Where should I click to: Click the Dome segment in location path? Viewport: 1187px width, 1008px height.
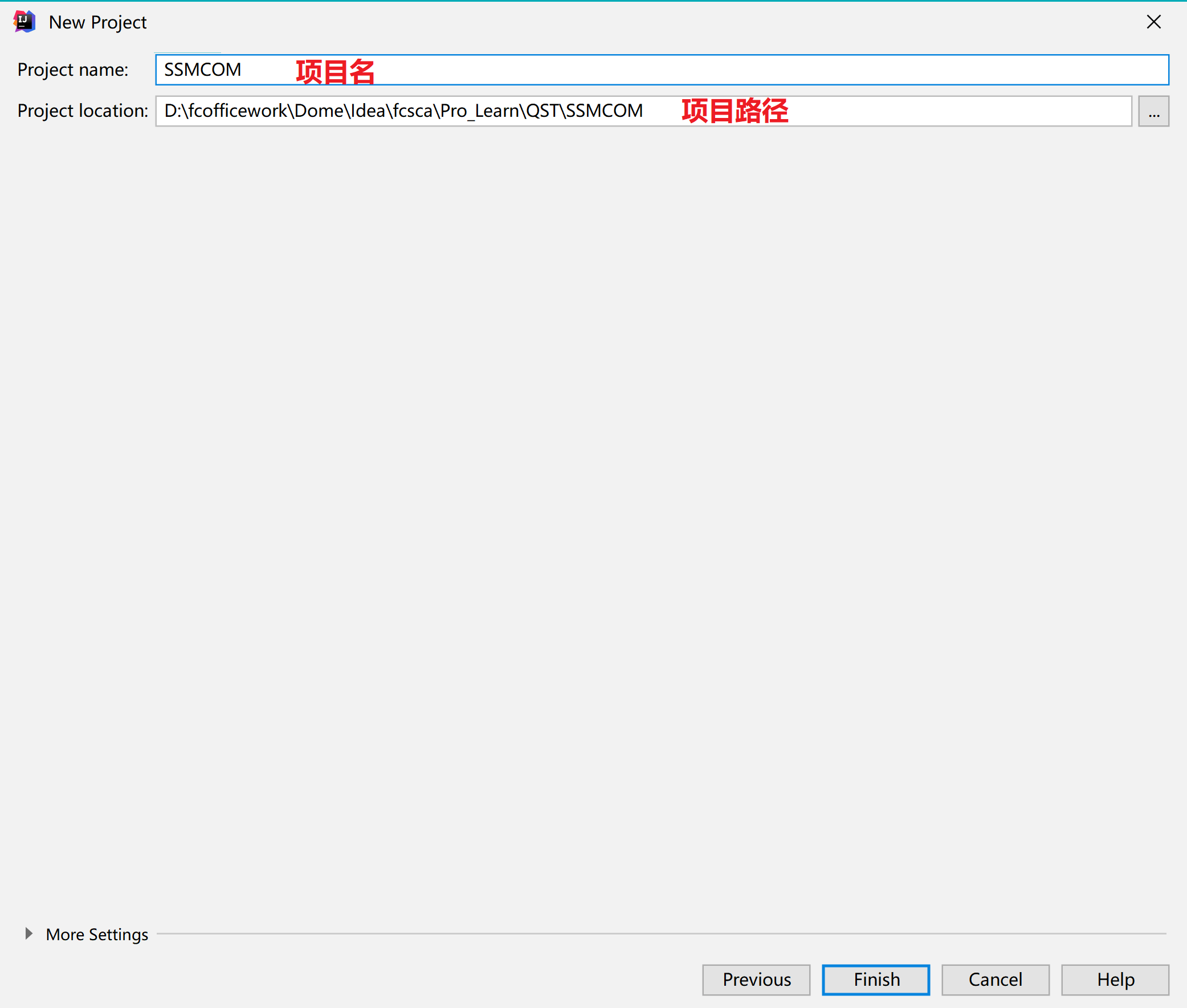tap(319, 111)
